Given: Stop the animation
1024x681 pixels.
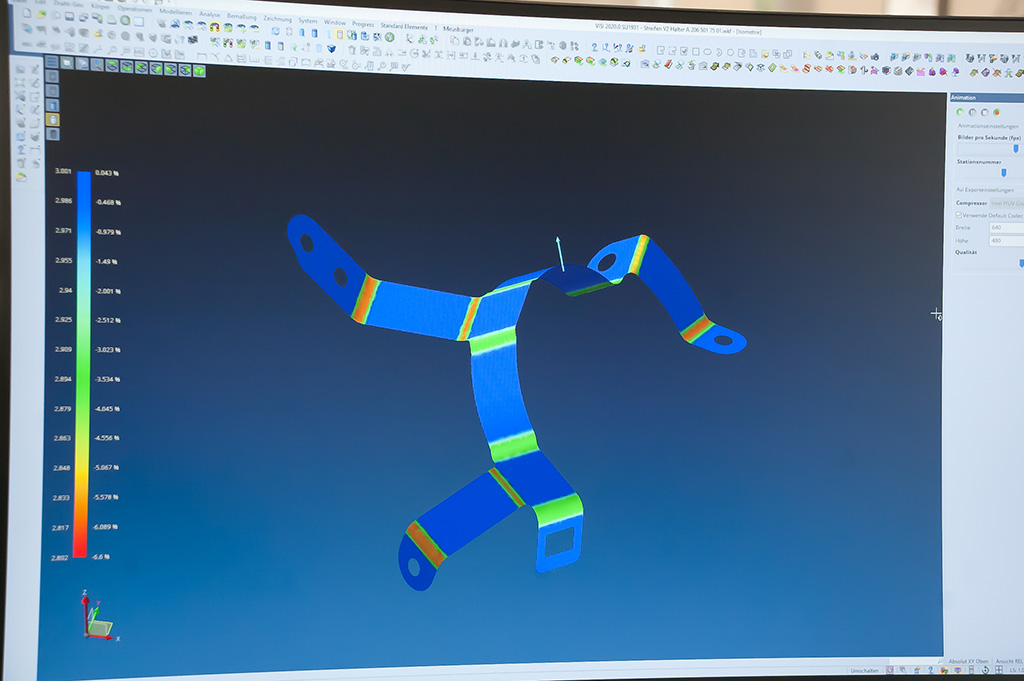Looking at the screenshot, I should [984, 112].
